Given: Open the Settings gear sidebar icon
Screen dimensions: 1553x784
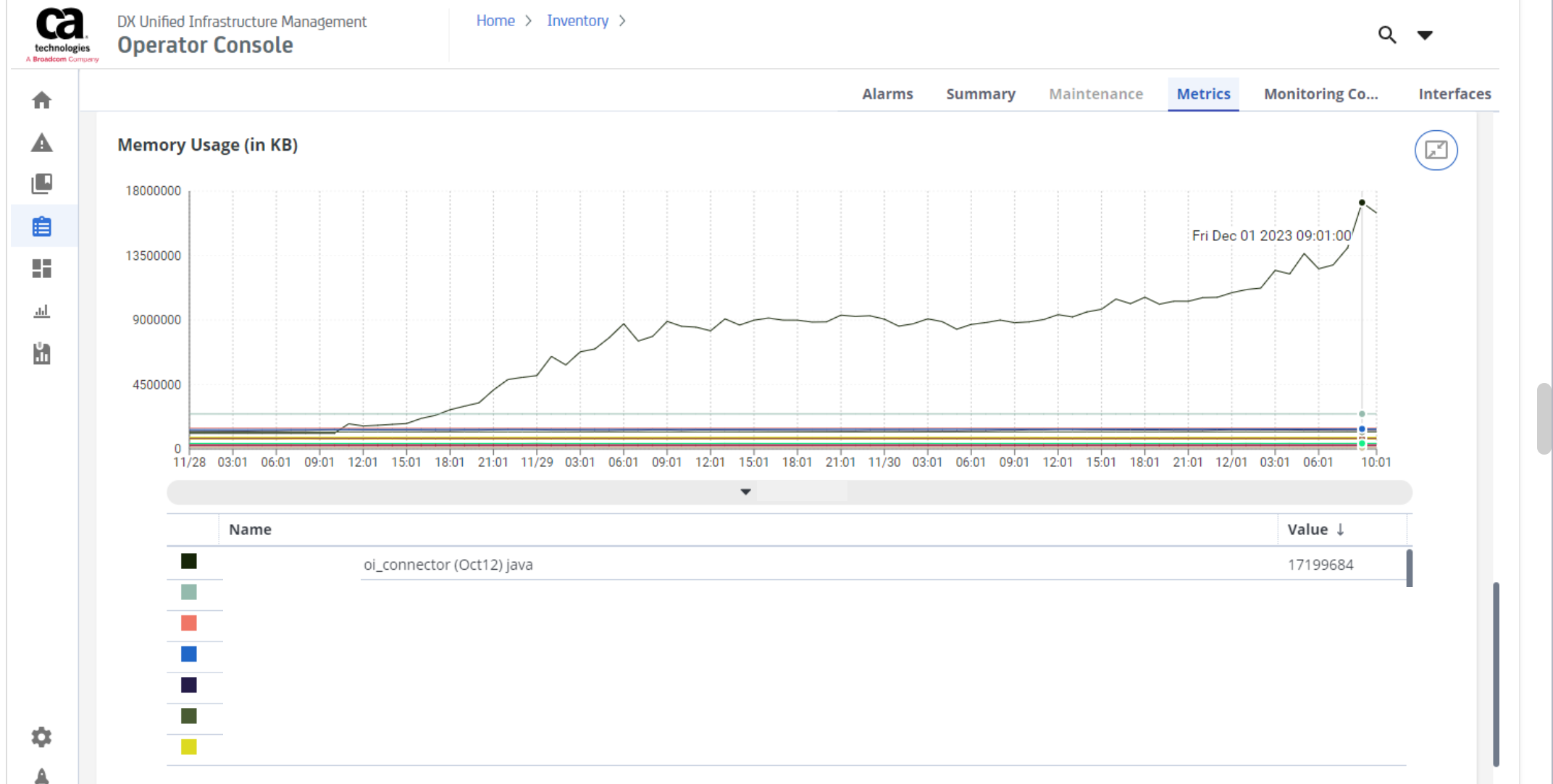Looking at the screenshot, I should pyautogui.click(x=42, y=737).
